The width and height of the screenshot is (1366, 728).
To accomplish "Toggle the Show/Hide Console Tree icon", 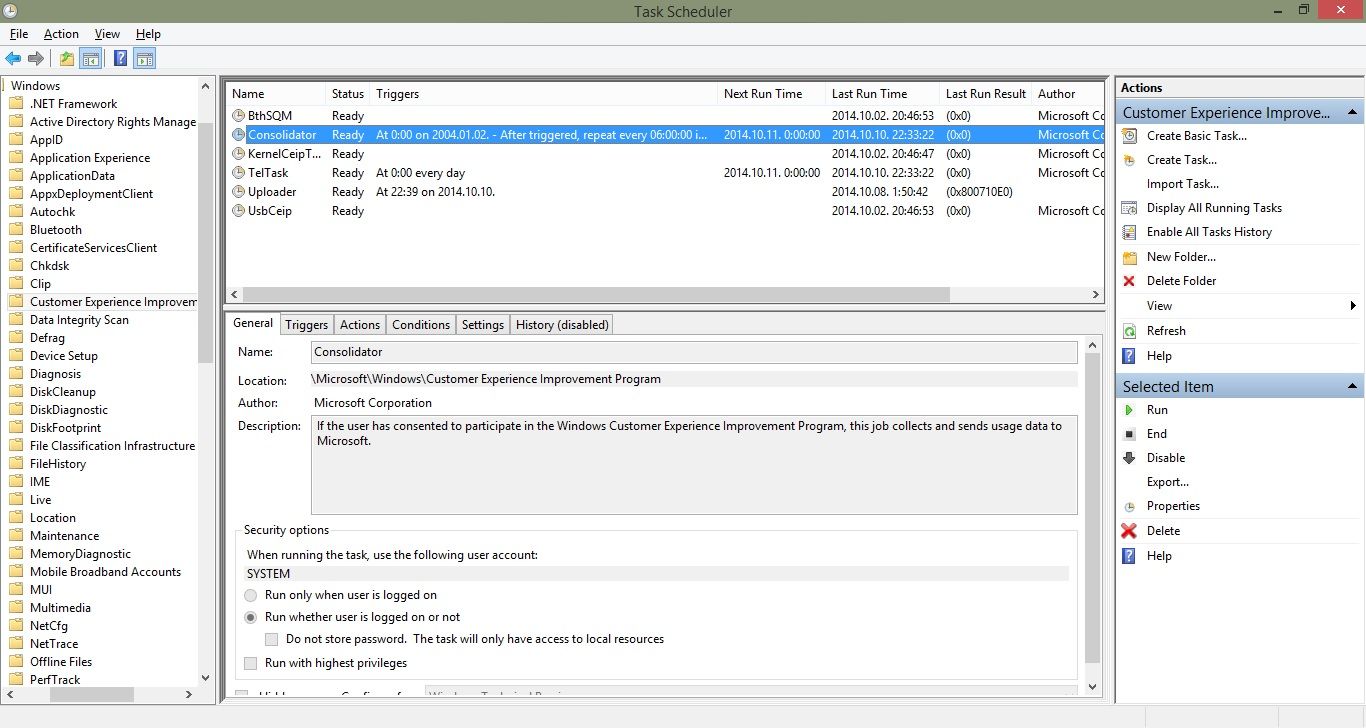I will [90, 59].
